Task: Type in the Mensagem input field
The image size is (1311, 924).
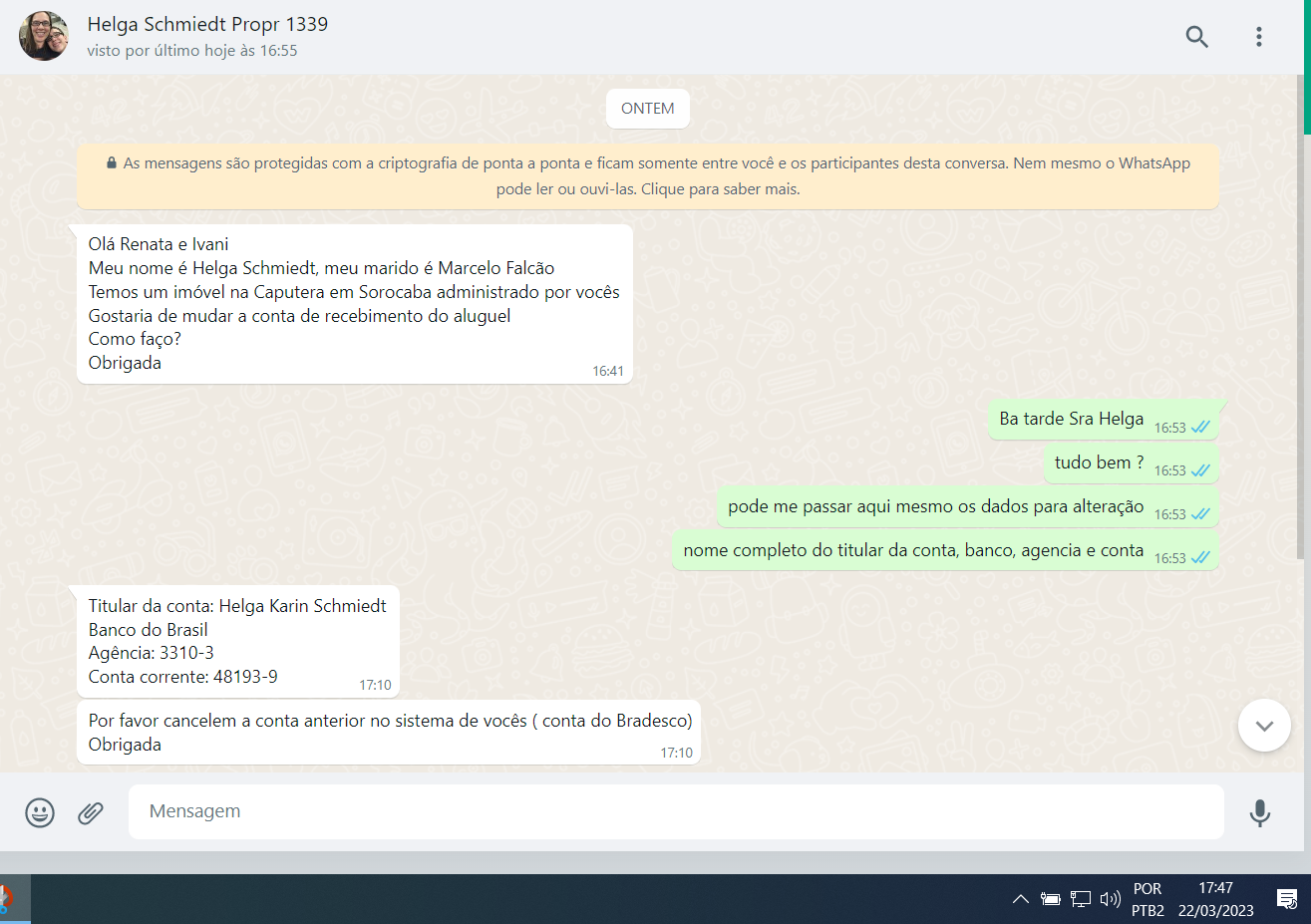Action: click(674, 811)
